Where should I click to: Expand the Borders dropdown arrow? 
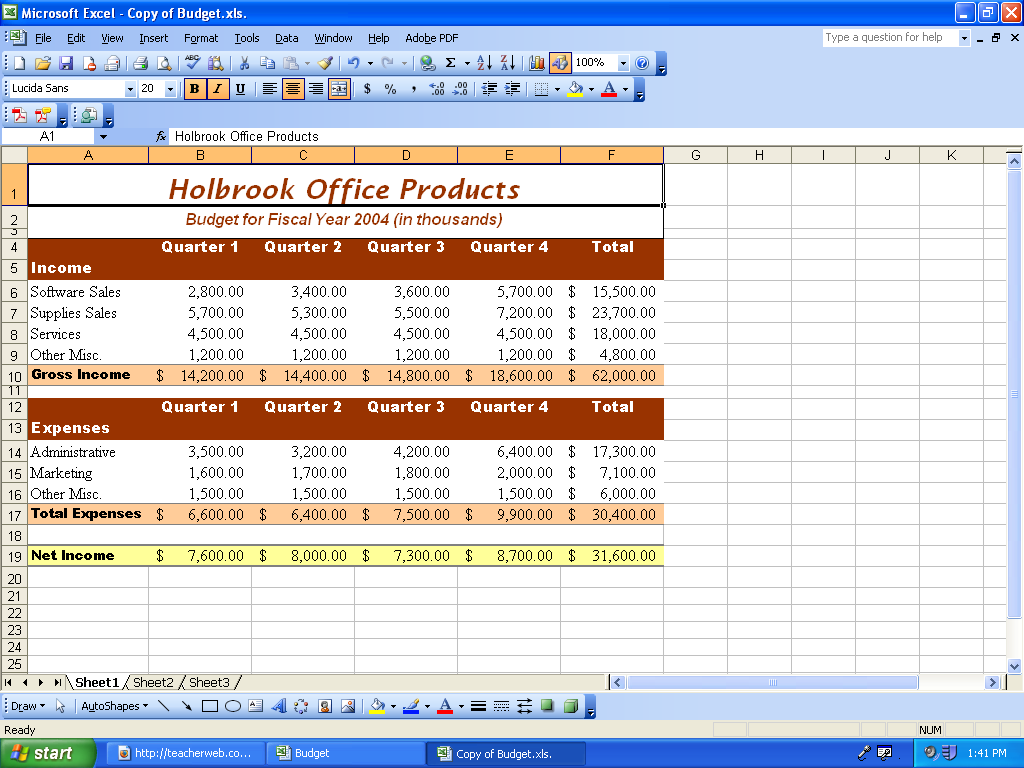click(x=557, y=89)
